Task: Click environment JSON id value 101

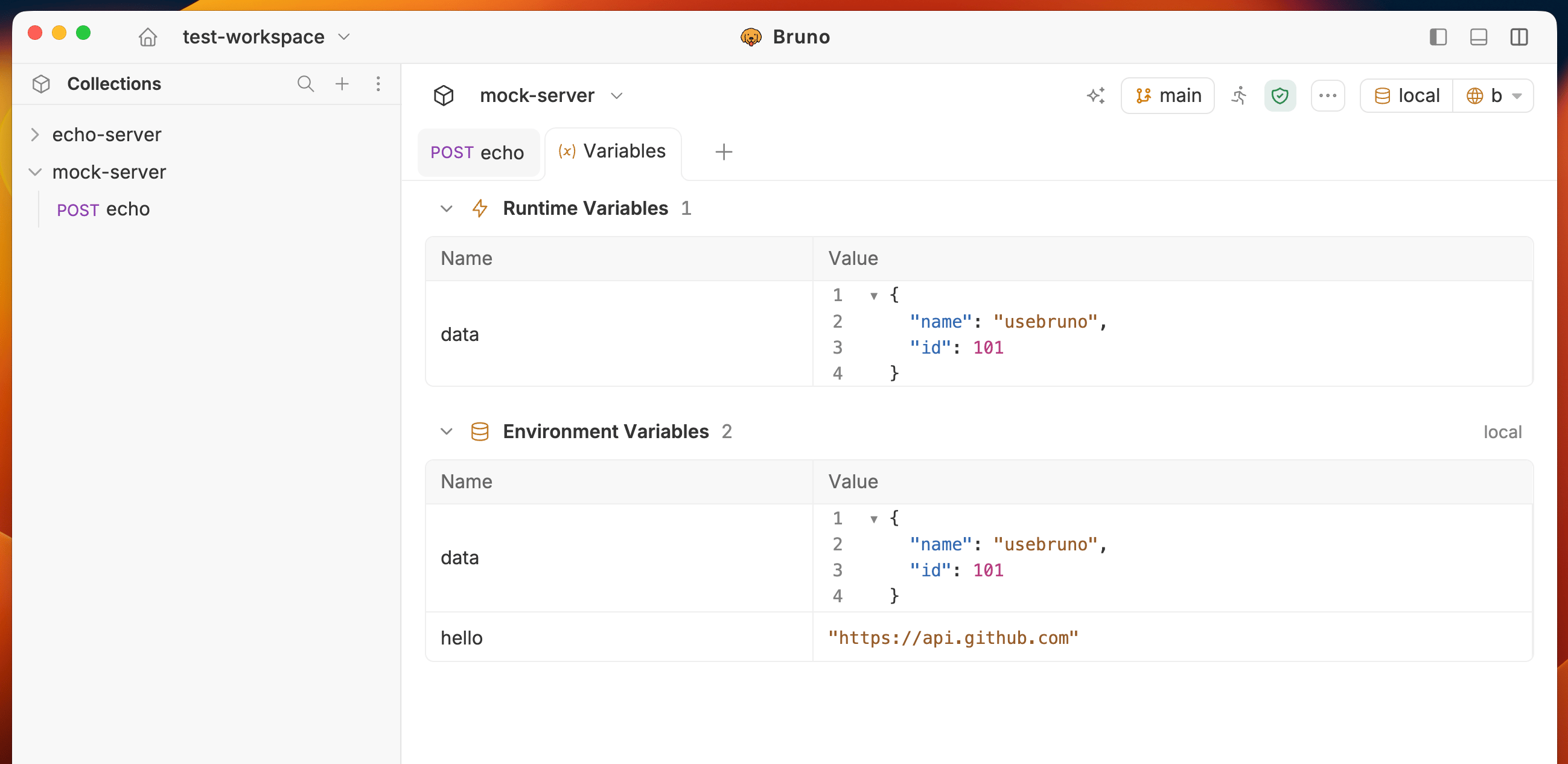Action: point(988,570)
